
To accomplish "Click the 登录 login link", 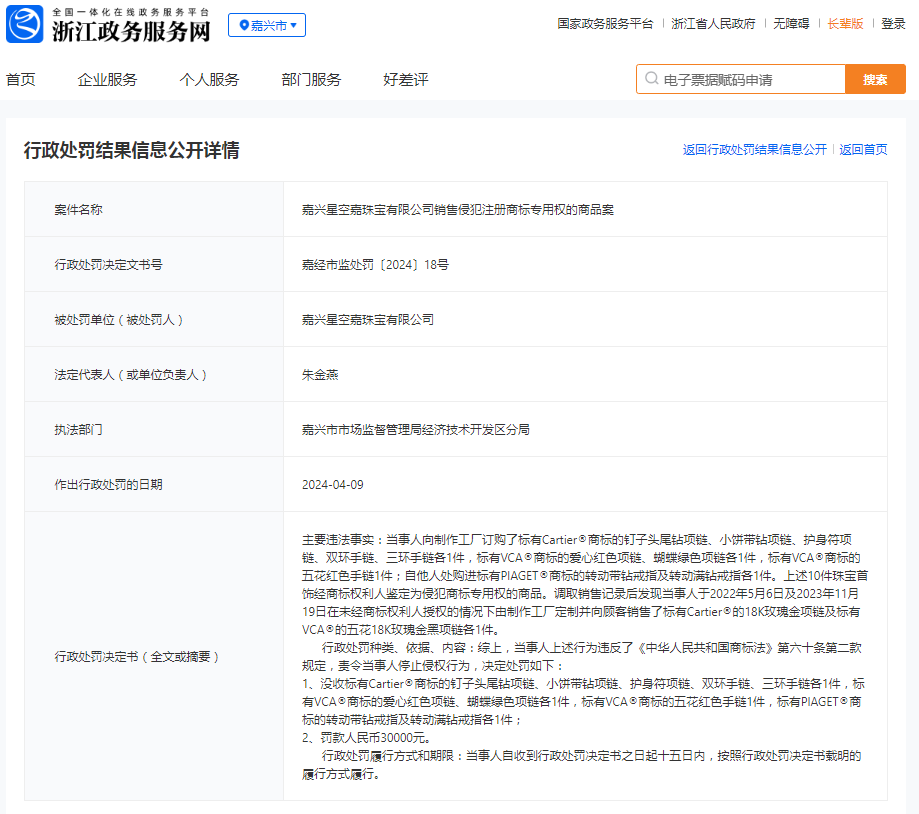I will (893, 23).
